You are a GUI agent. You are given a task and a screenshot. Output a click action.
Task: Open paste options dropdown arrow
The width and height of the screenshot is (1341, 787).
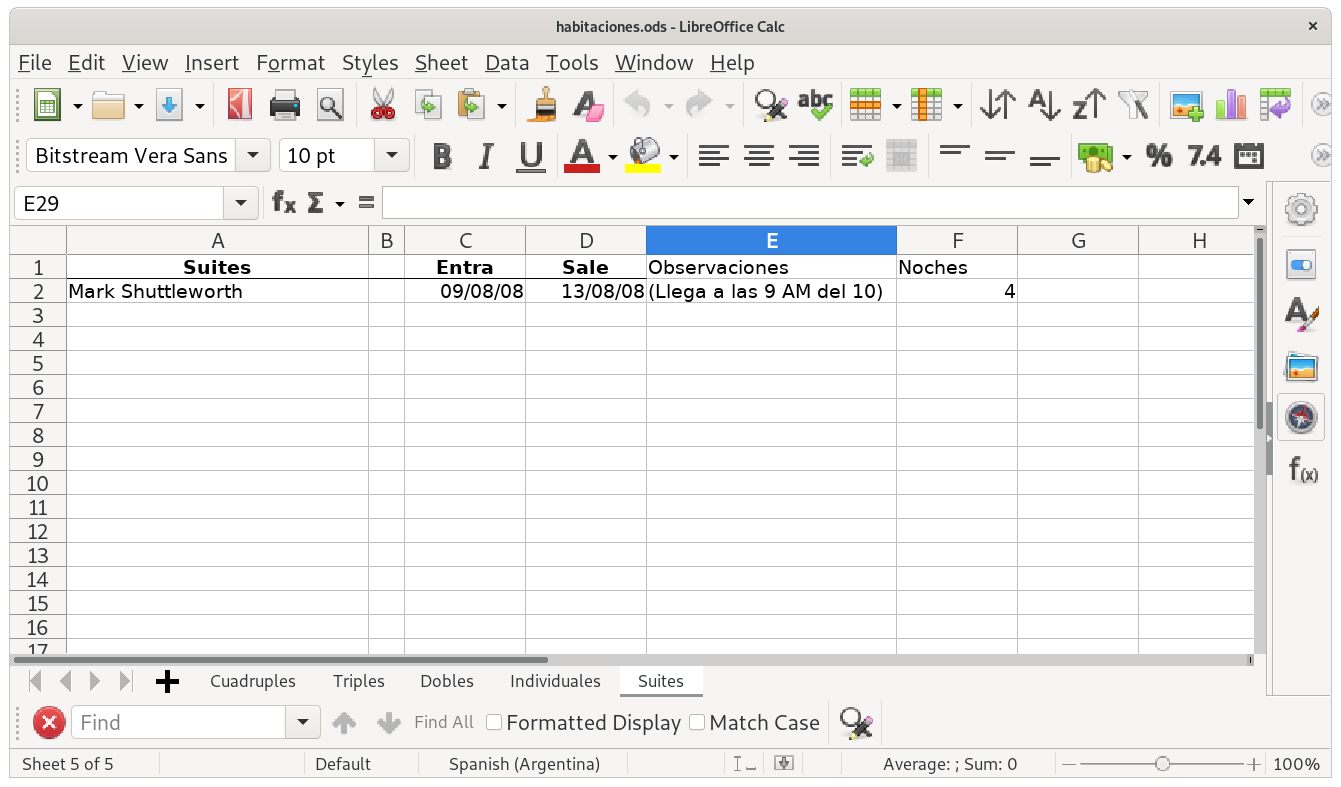click(501, 105)
